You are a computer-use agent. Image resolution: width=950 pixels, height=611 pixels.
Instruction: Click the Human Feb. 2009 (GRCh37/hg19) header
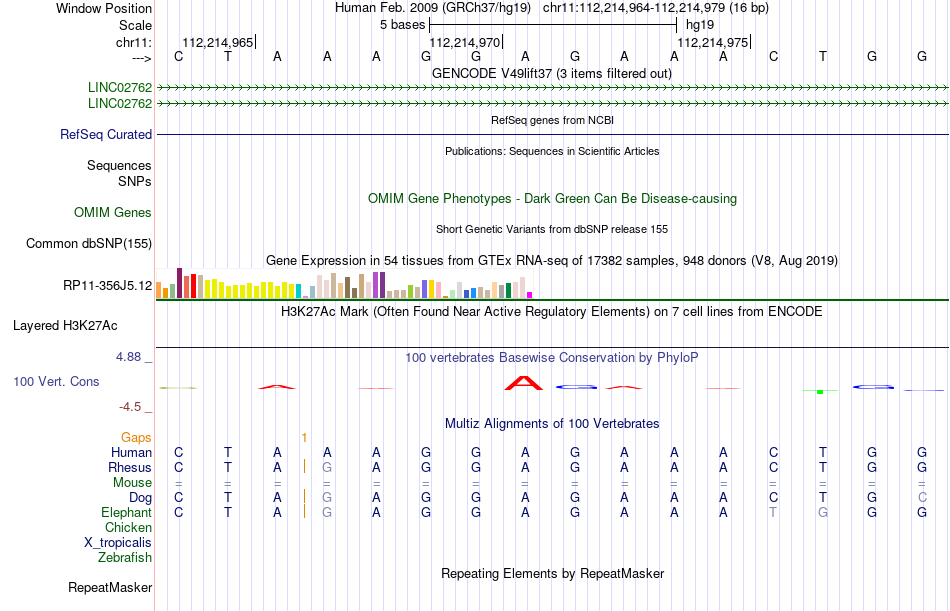pos(433,8)
